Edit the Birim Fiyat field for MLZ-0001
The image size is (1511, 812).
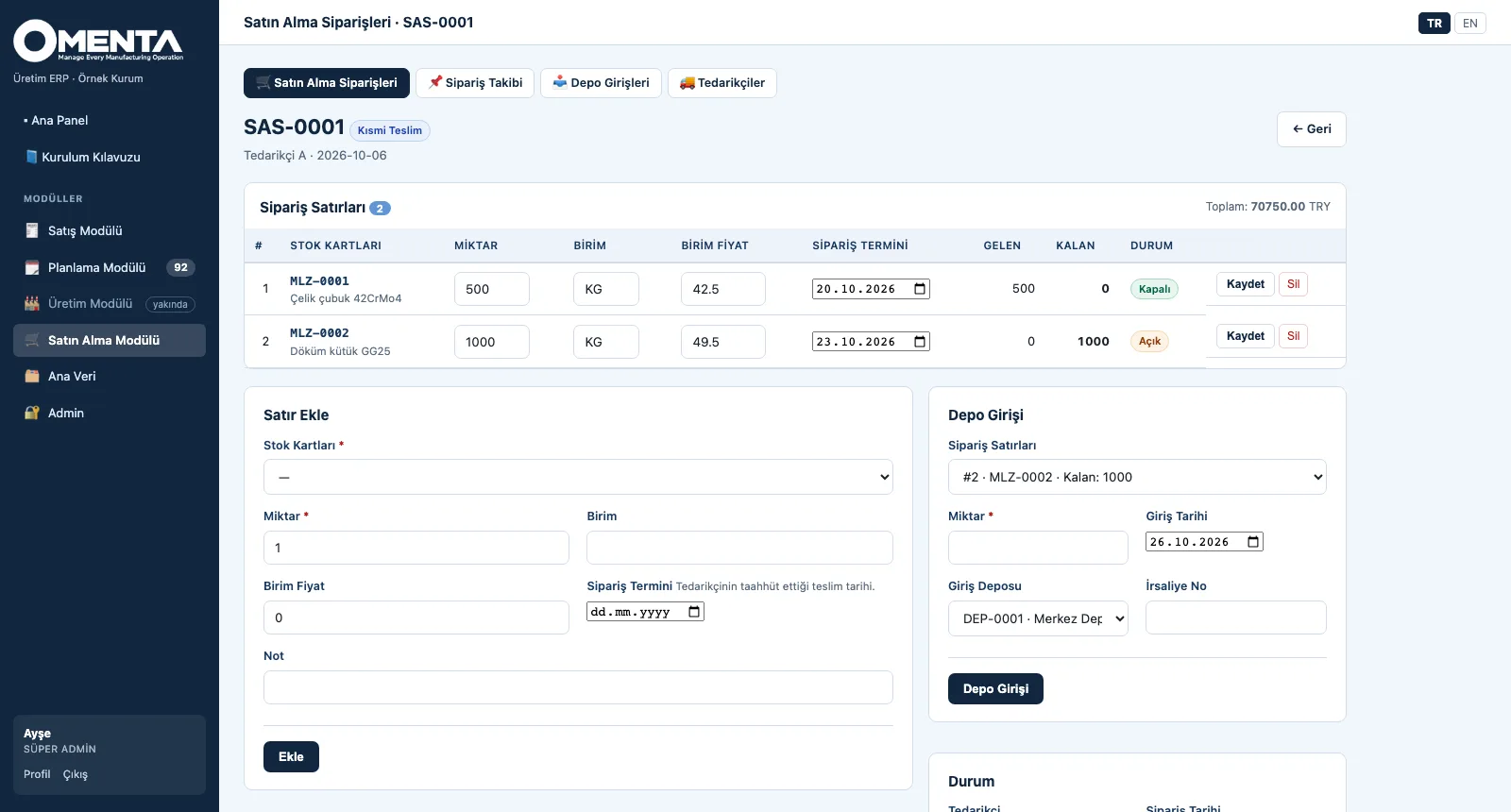coord(723,289)
